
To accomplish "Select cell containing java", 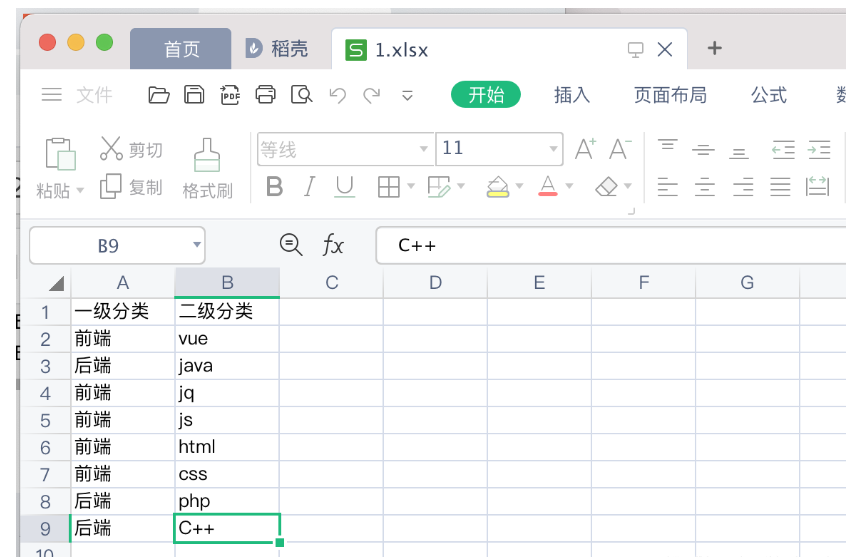I will pyautogui.click(x=227, y=365).
